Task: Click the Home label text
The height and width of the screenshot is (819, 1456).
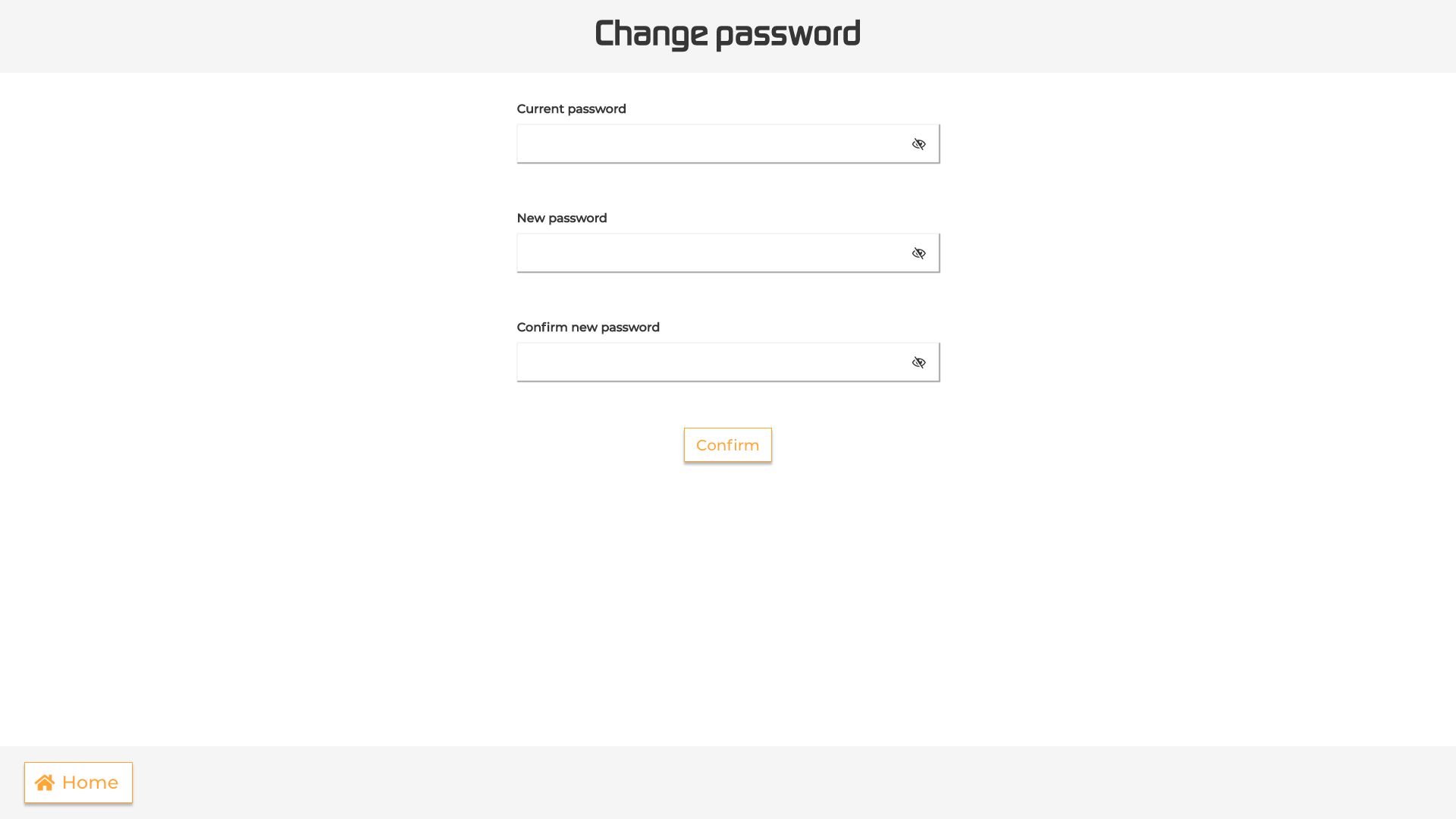Action: (90, 782)
